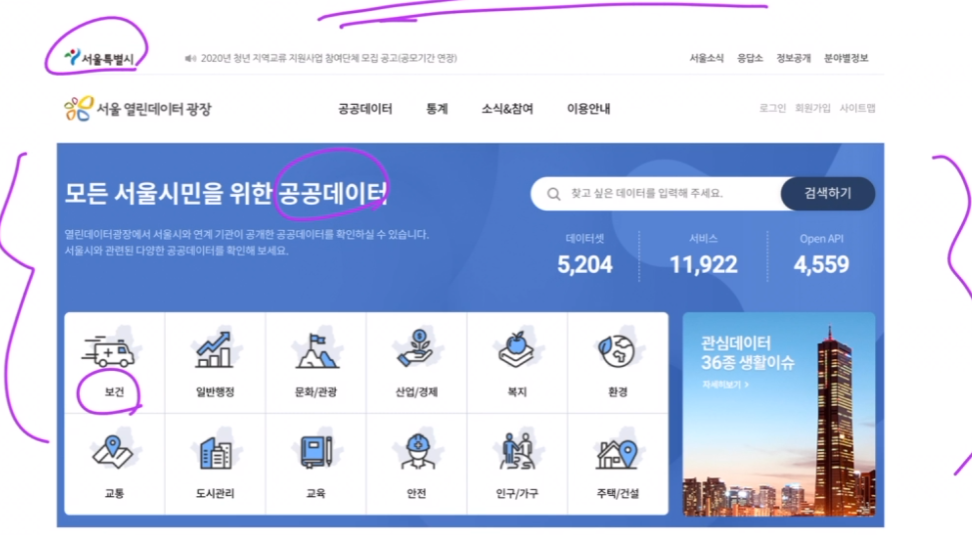972x535 pixels.
Task: Click the magnifier icon in search box
Action: [x=554, y=194]
